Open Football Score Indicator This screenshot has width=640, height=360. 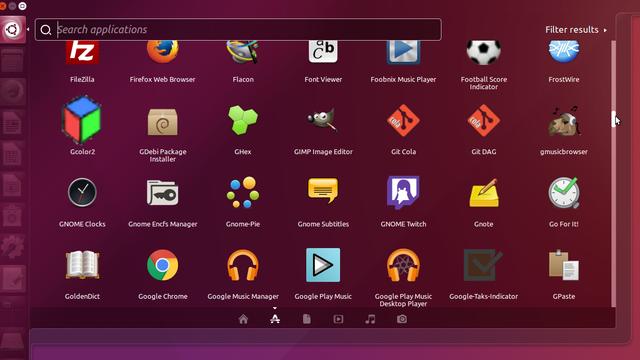coord(484,53)
